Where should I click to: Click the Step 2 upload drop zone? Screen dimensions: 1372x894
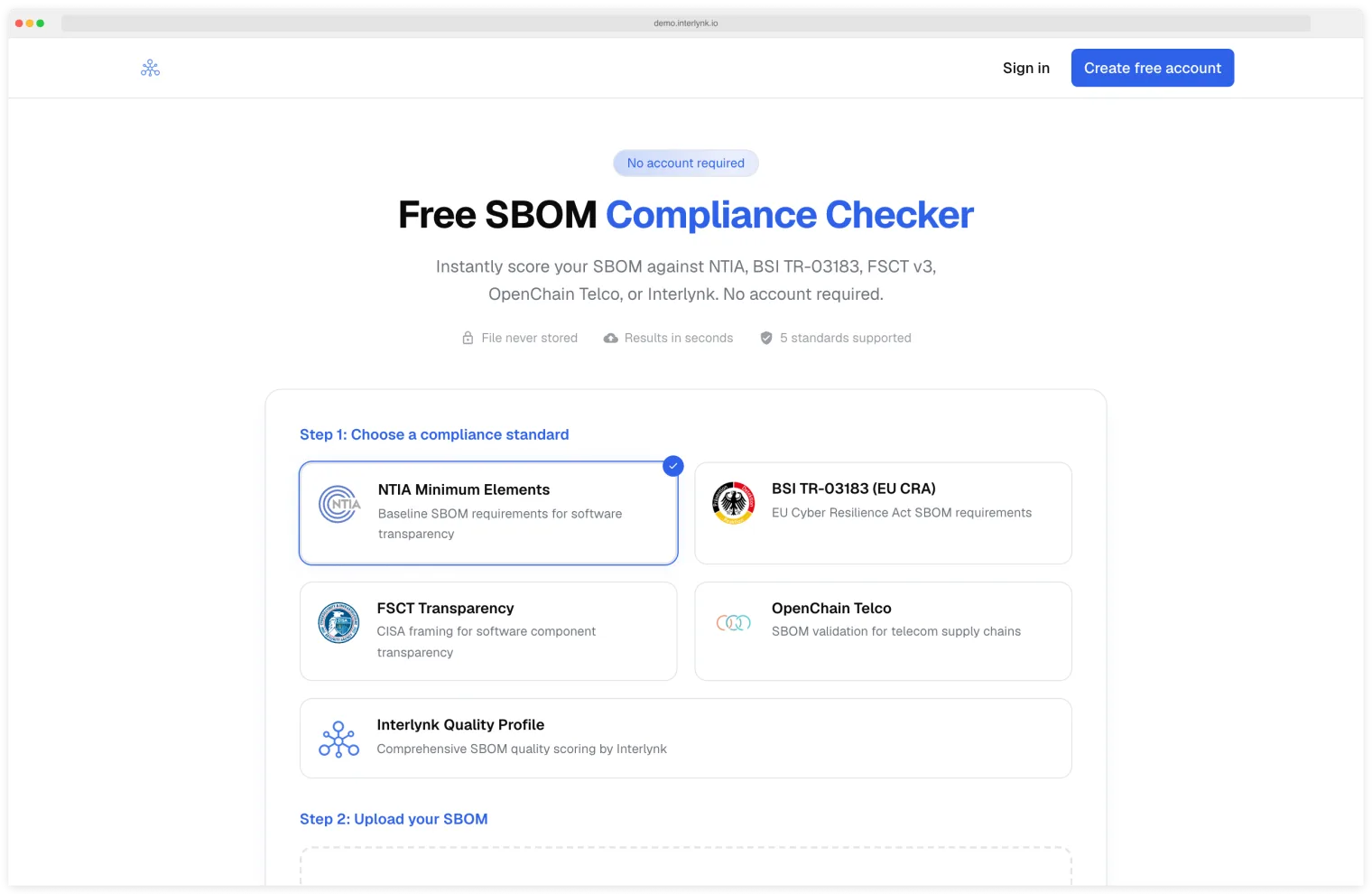(x=686, y=866)
